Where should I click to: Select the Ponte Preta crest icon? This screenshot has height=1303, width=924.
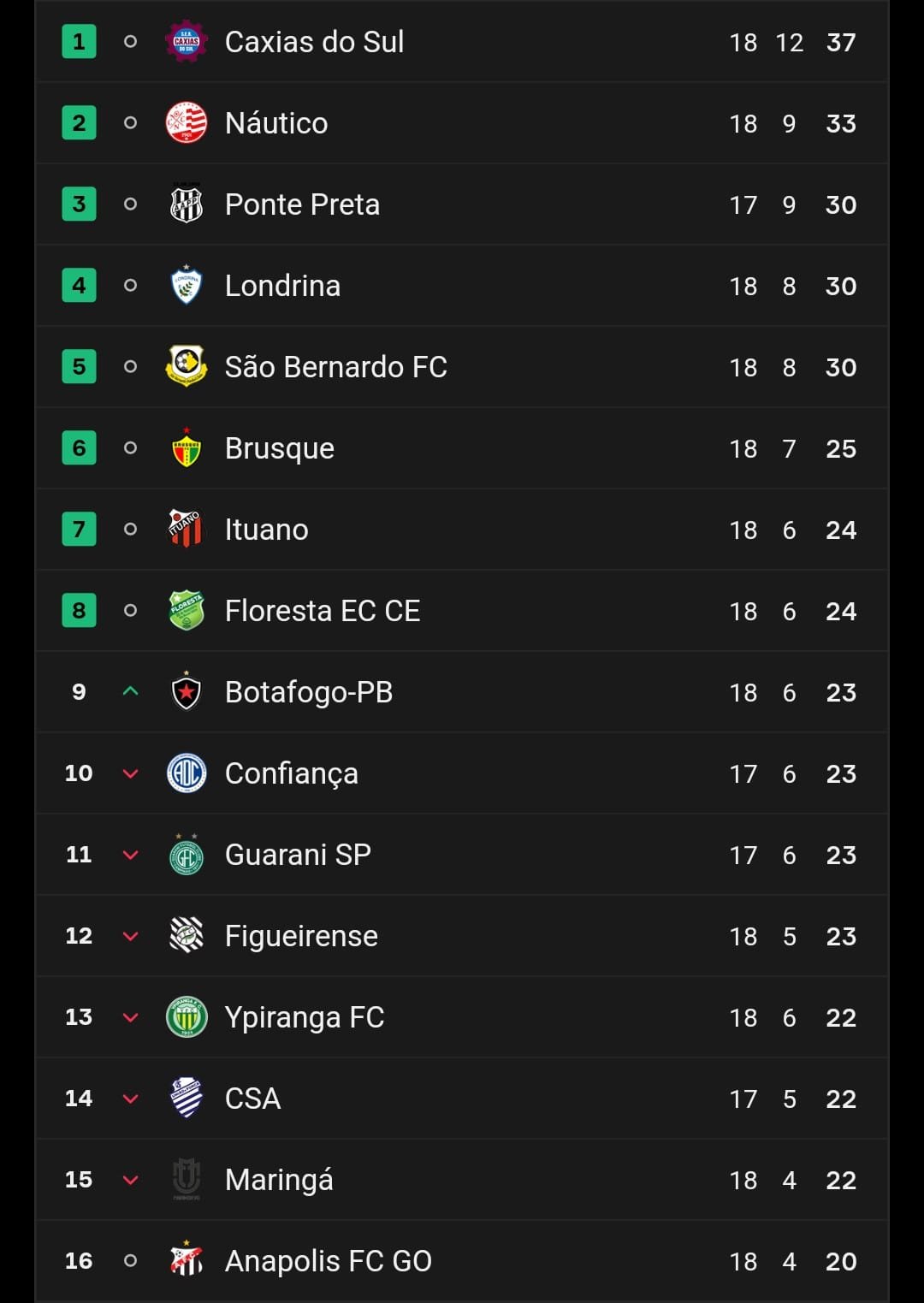click(x=187, y=204)
